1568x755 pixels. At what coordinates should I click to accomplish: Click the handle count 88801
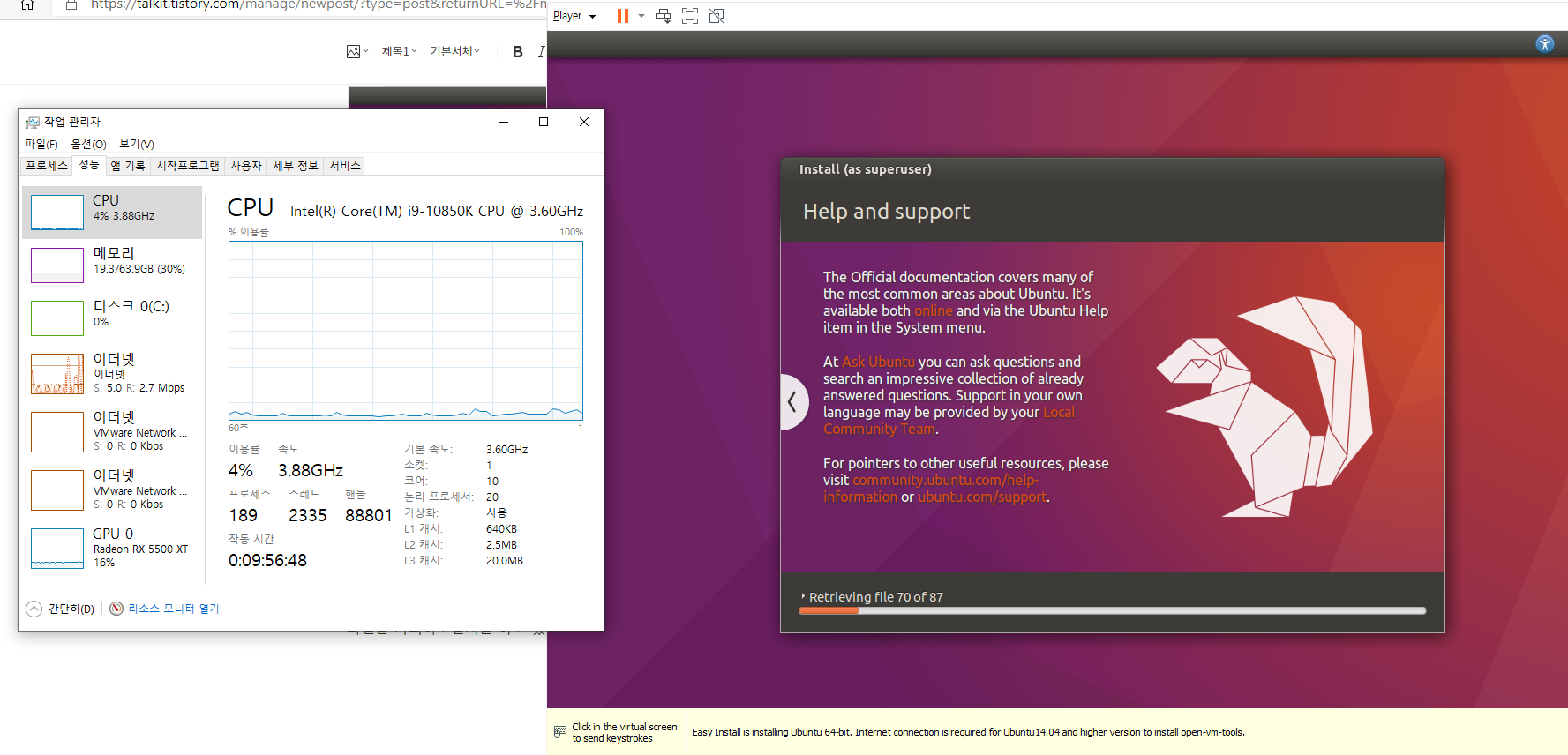pyautogui.click(x=368, y=515)
